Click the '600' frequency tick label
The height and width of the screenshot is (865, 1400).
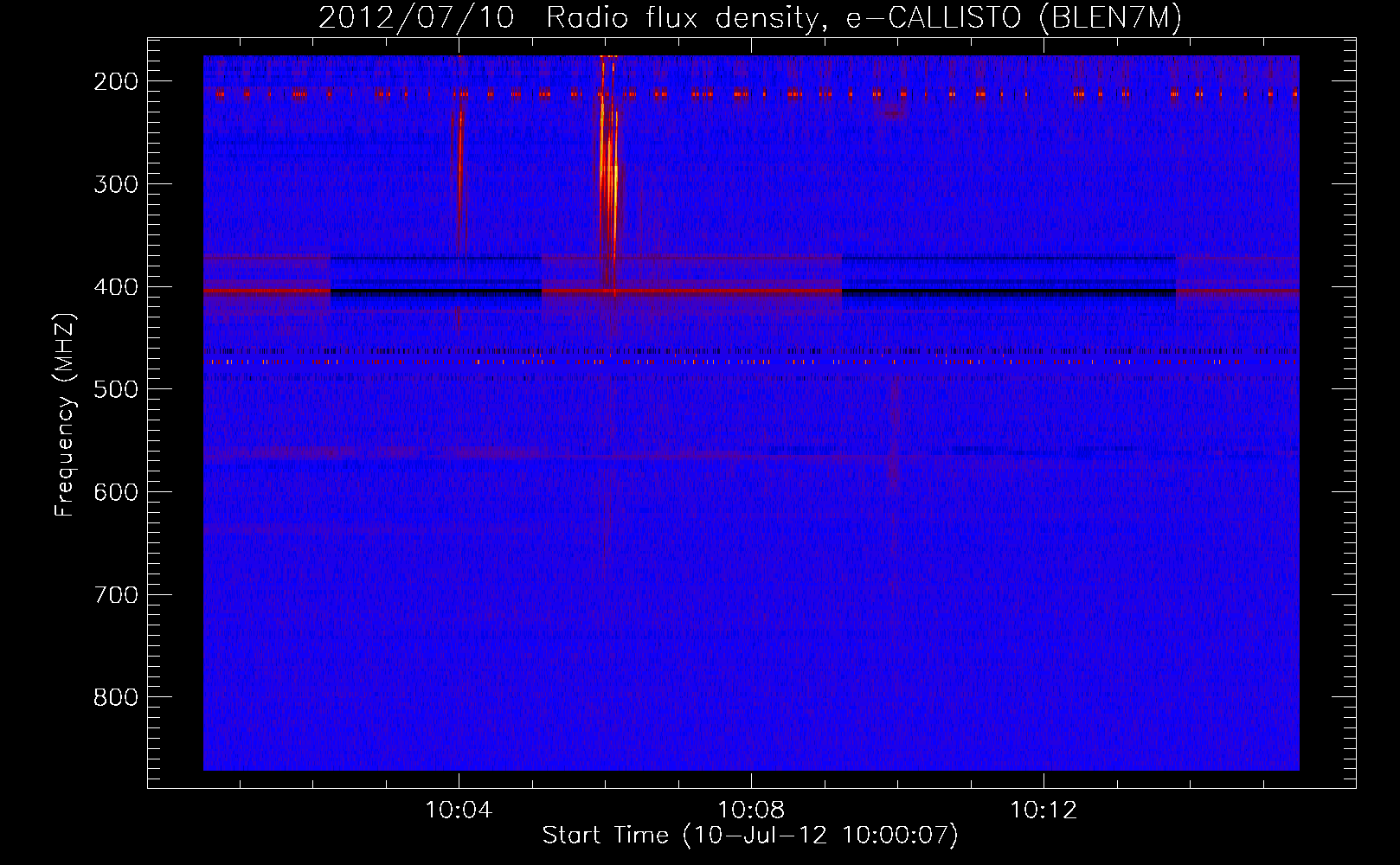pyautogui.click(x=115, y=492)
